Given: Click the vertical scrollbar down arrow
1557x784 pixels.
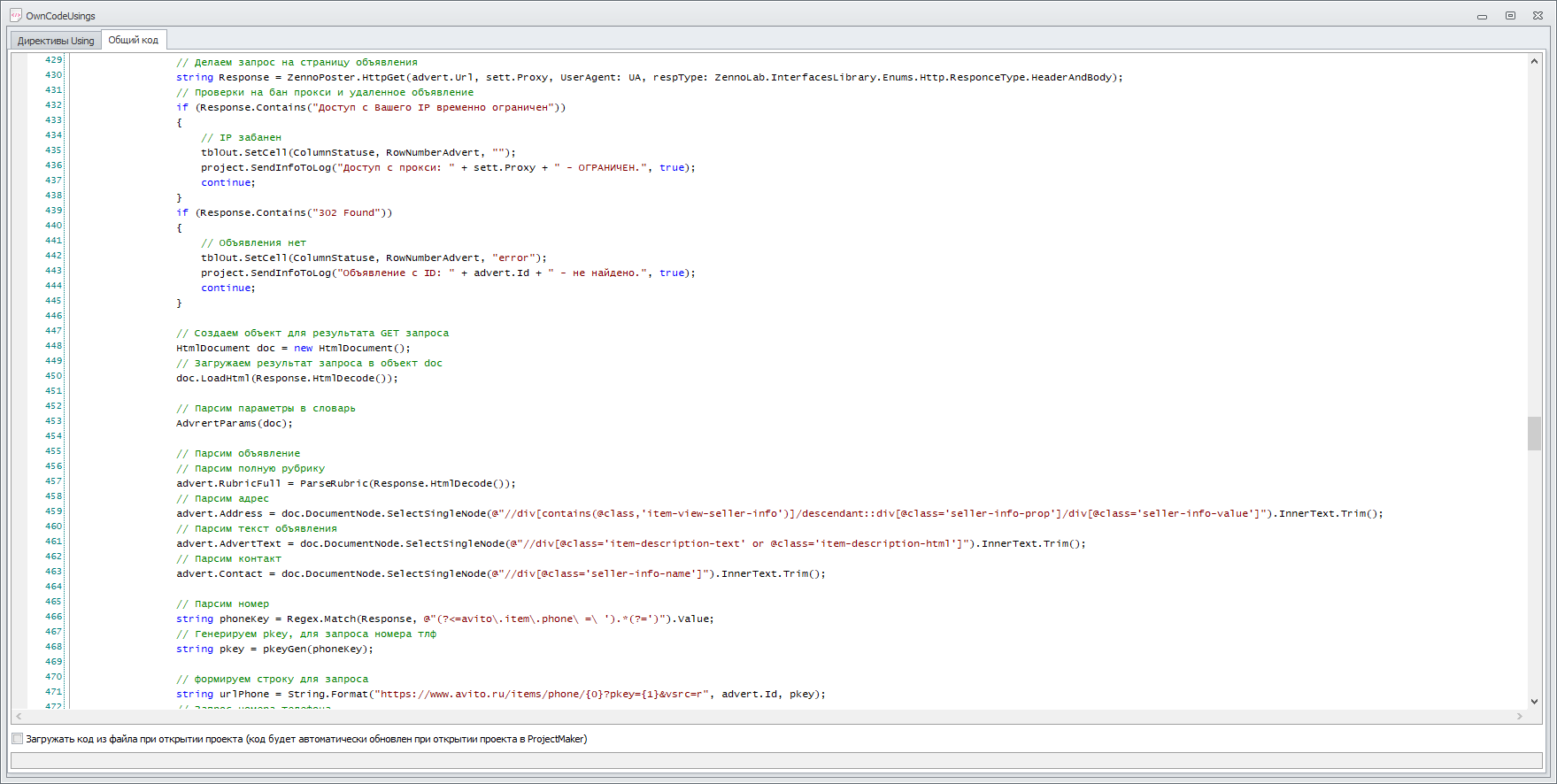Looking at the screenshot, I should point(1534,702).
